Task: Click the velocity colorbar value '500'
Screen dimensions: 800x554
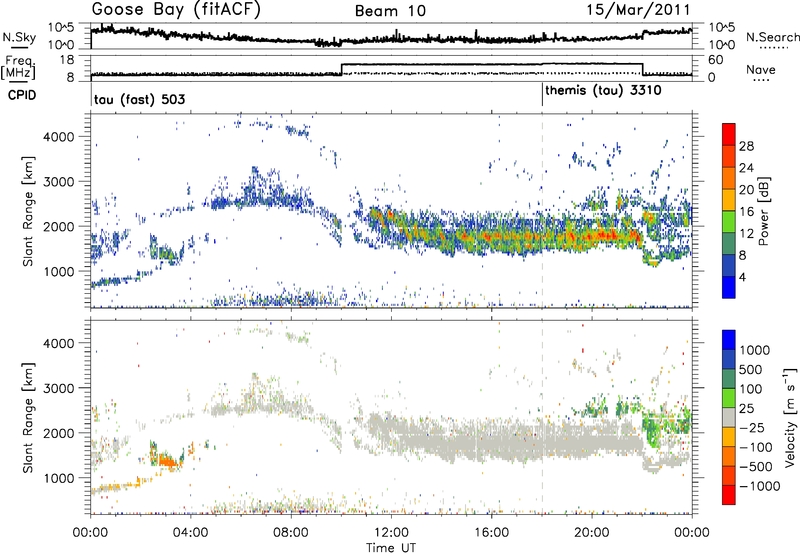Action: (751, 369)
